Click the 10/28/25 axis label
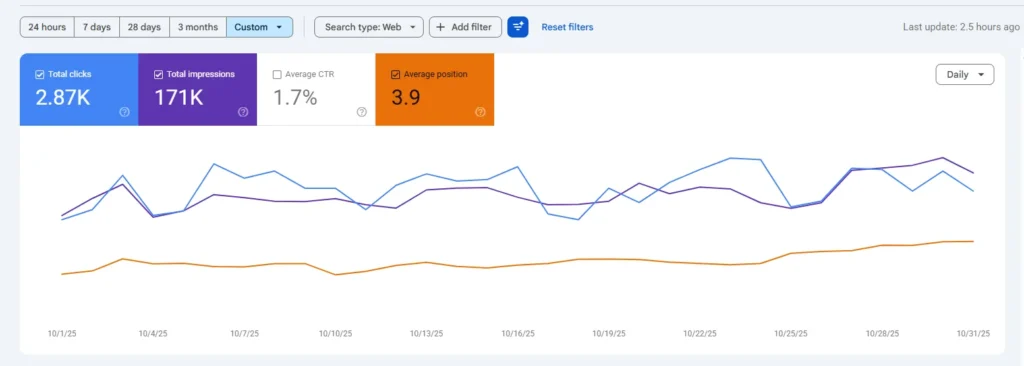The image size is (1024, 366). 882,333
